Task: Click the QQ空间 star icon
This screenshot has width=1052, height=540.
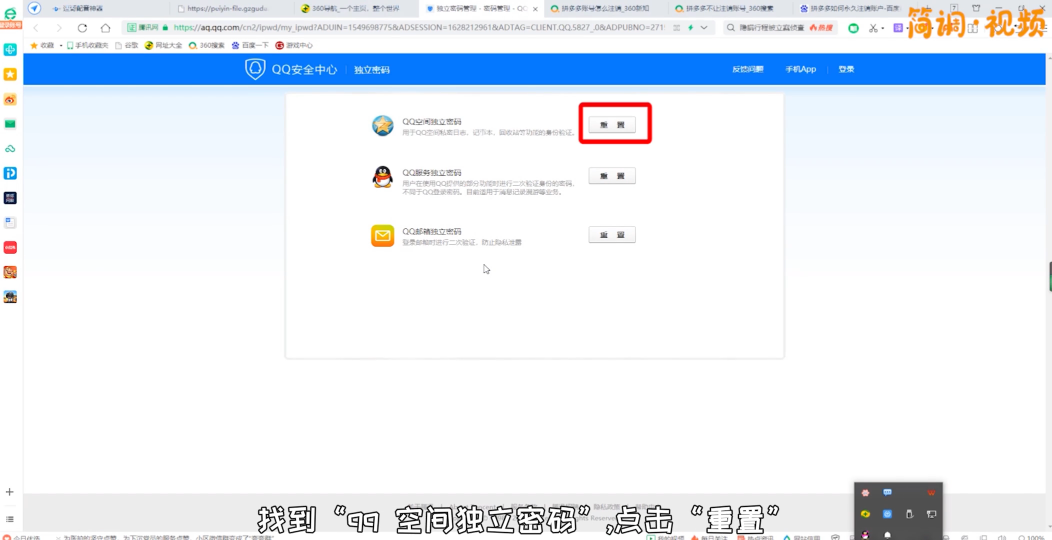Action: [383, 125]
